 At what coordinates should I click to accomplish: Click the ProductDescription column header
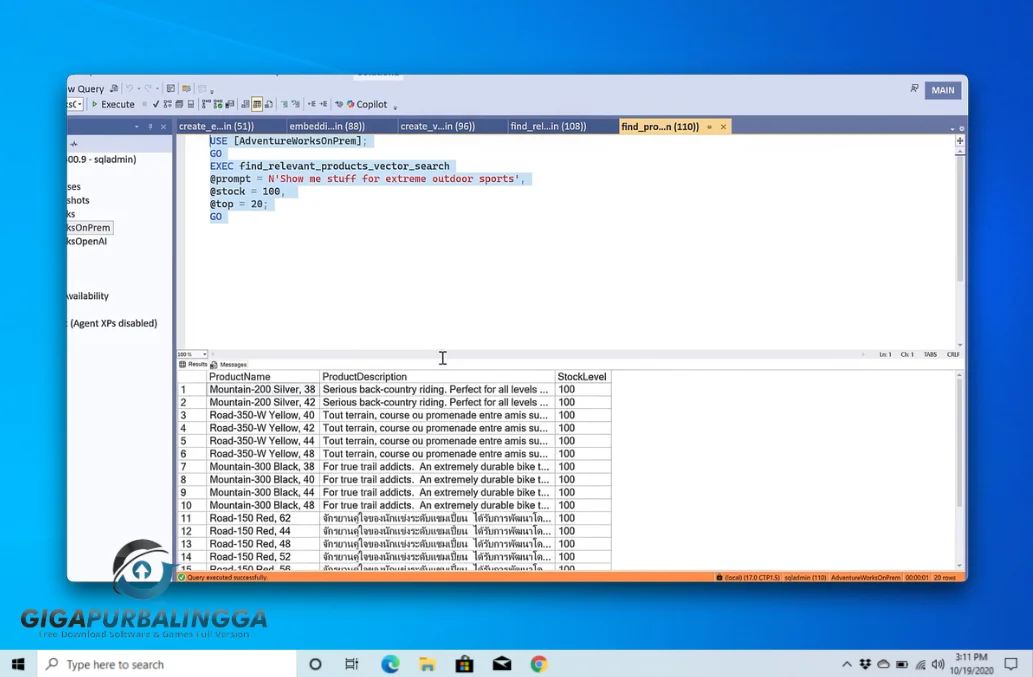click(437, 377)
